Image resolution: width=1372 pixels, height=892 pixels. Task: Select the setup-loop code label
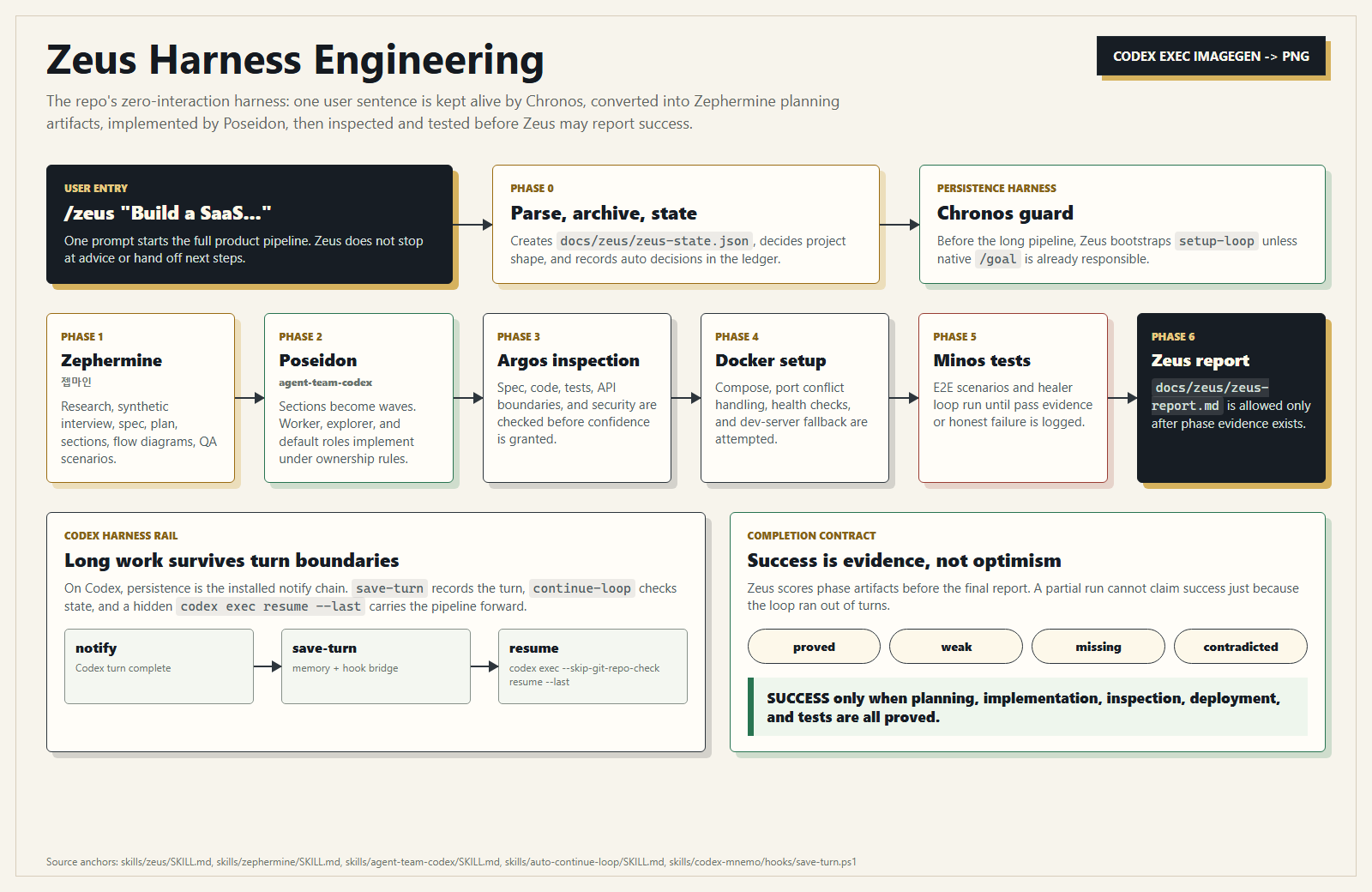tap(1216, 241)
